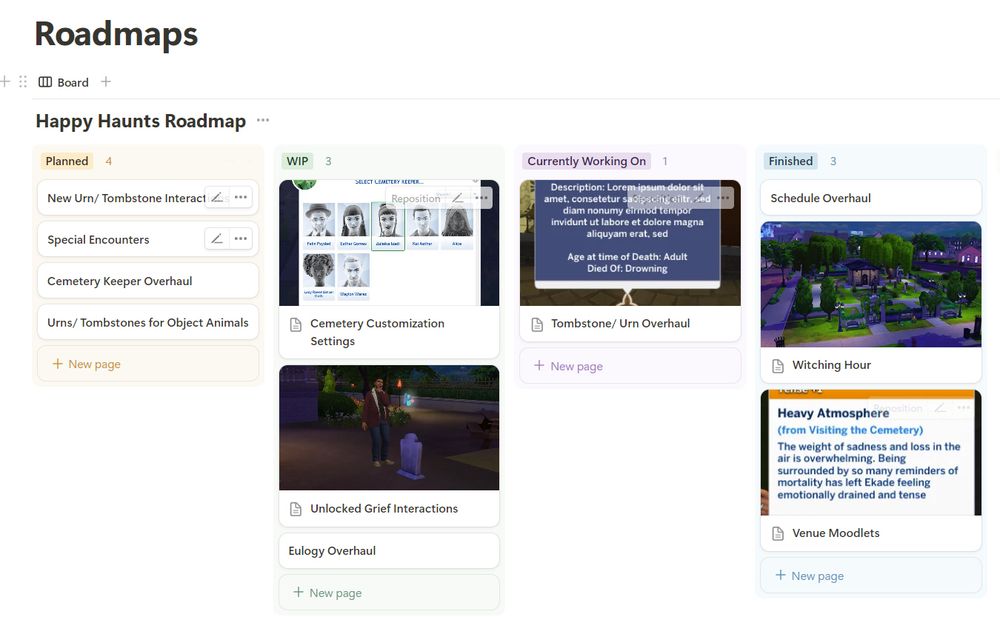Open more options on Tombstone/Urn Overhaul card
1000x617 pixels.
pos(723,198)
